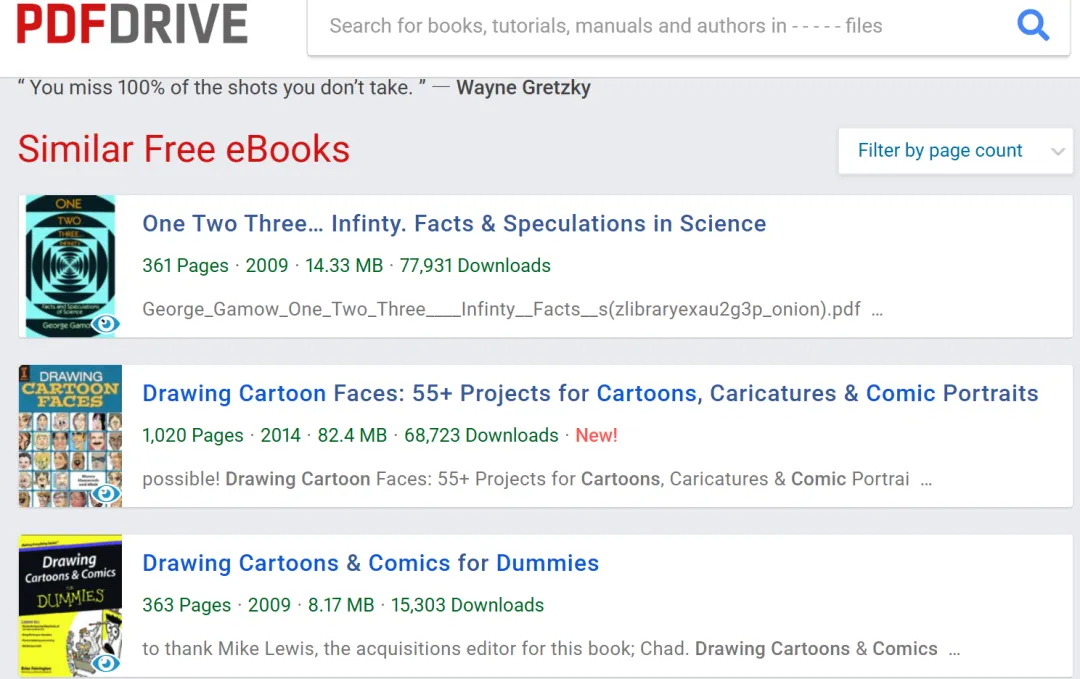Click ellipsis after Comic Portrai description

tap(926, 482)
